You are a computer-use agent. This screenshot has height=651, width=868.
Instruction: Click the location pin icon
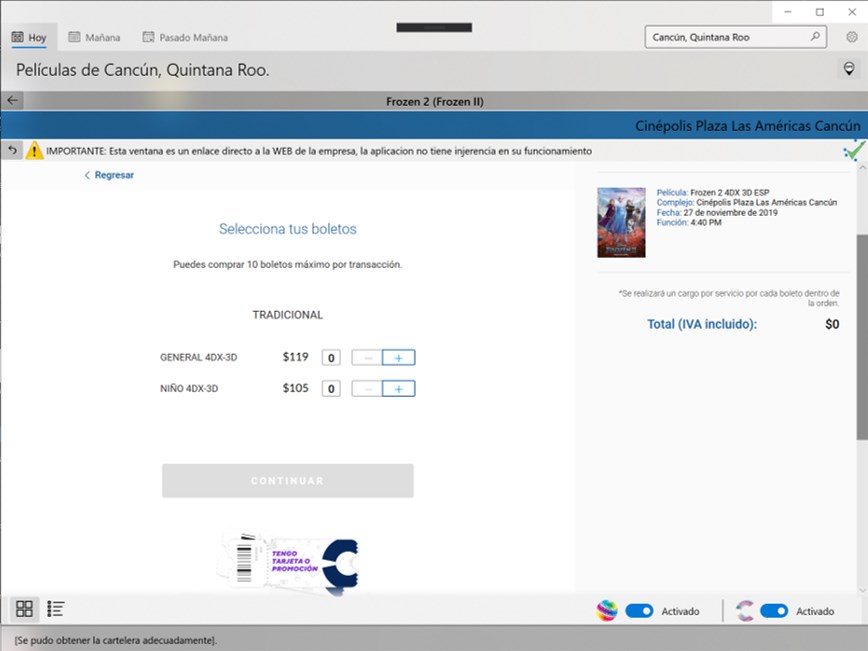[x=849, y=69]
